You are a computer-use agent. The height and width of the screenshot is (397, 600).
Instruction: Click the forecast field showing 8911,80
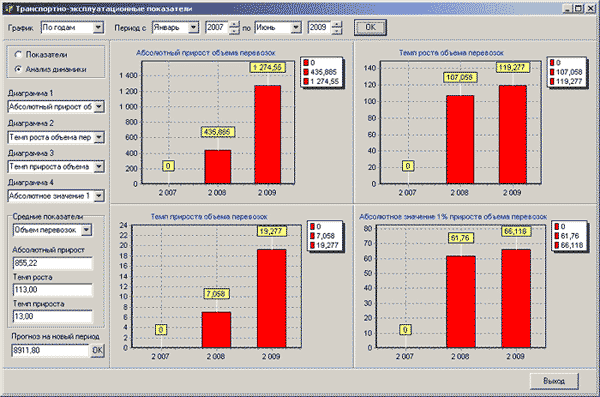click(x=51, y=350)
